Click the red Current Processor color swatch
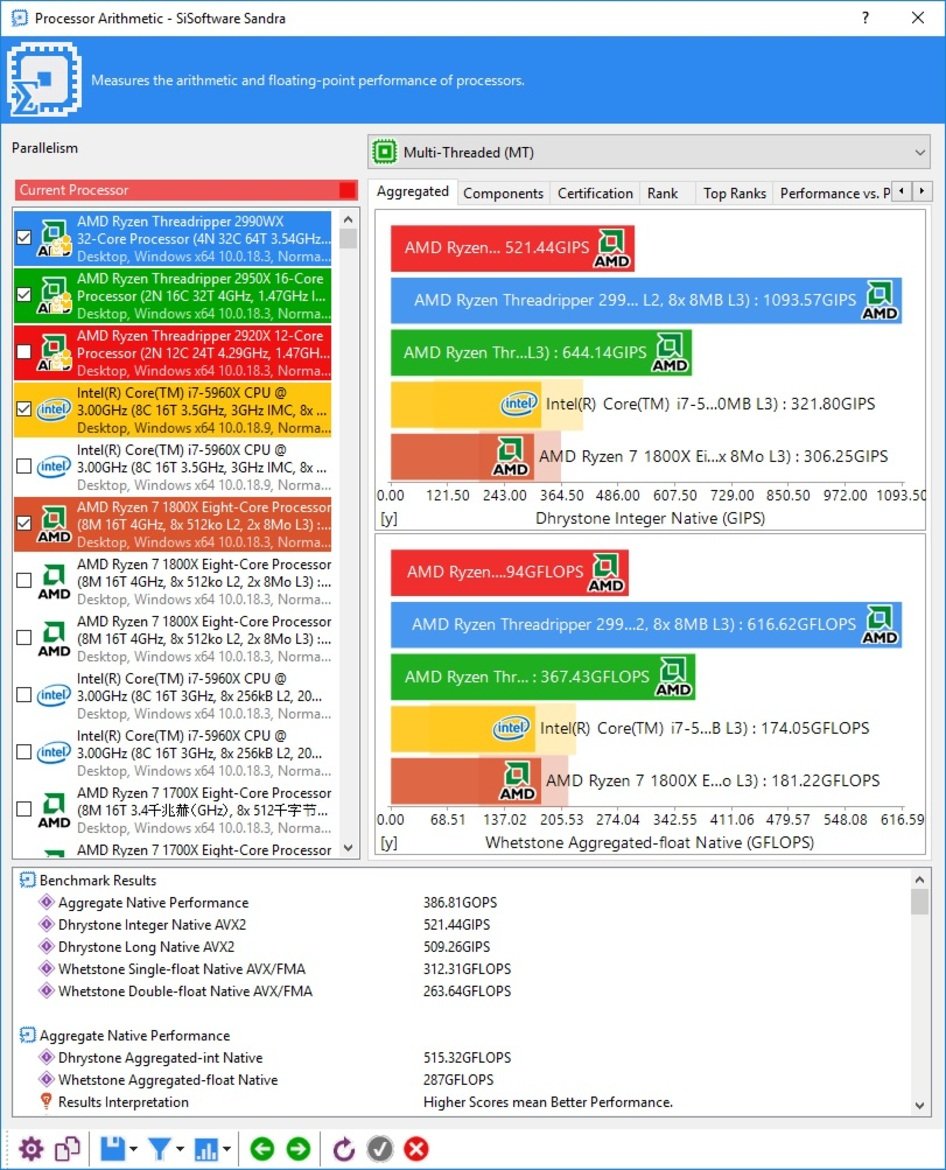Screen dimensions: 946x1170 point(347,190)
